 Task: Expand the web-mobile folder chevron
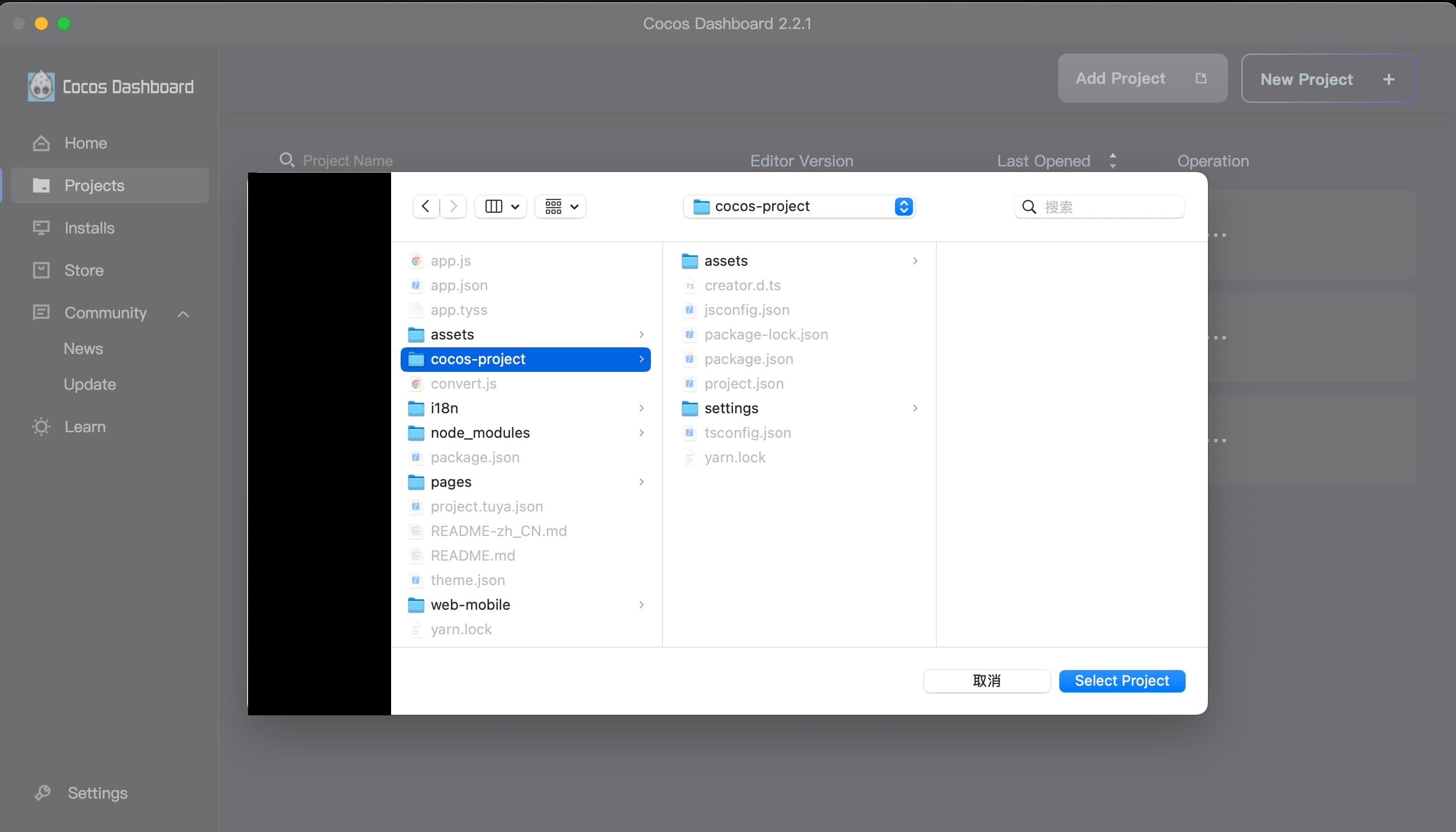(x=641, y=605)
